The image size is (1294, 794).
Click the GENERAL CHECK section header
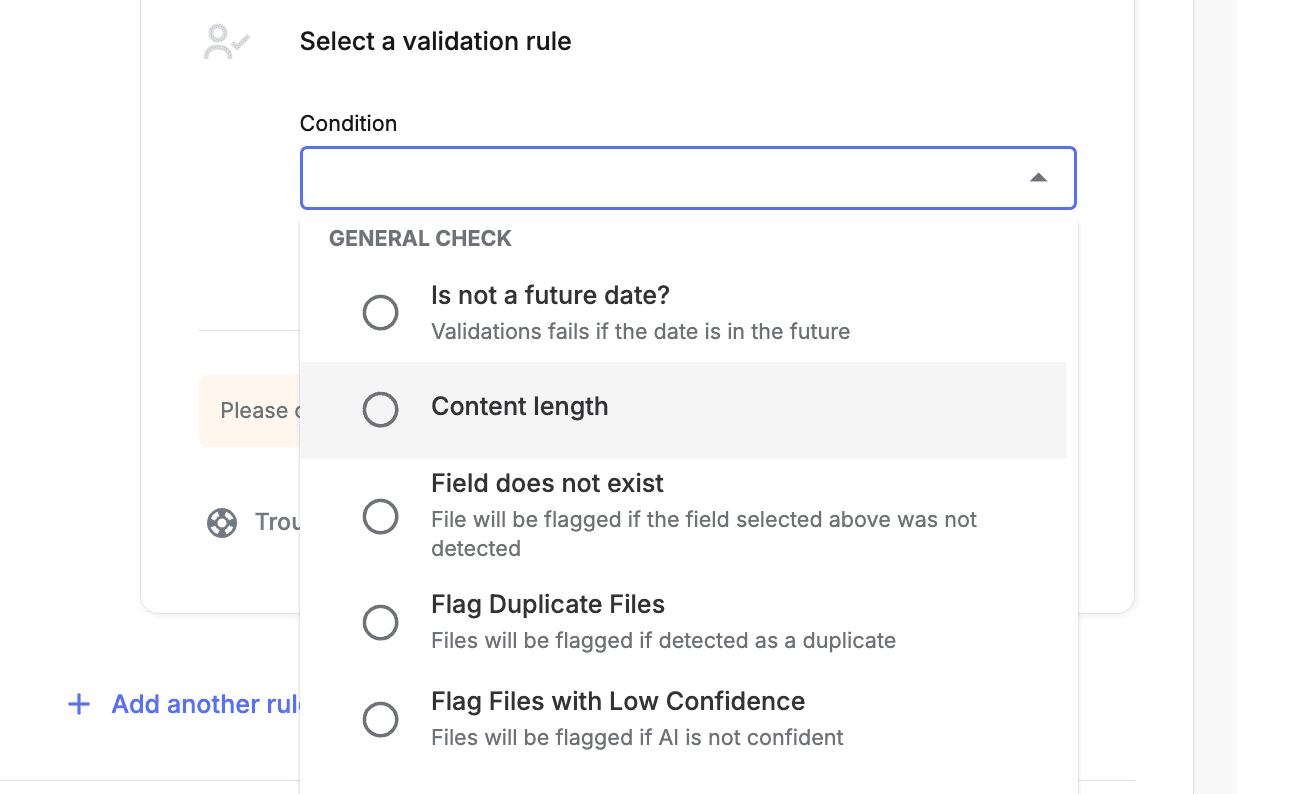(420, 238)
